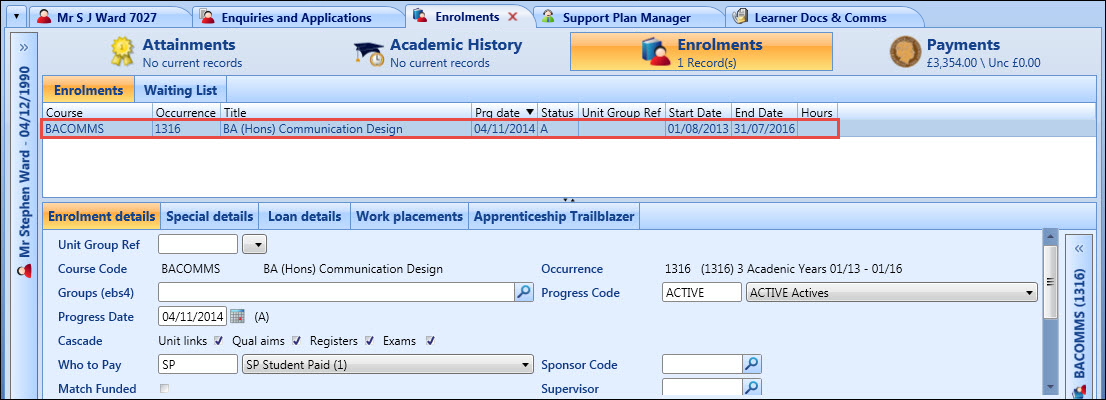Open the tab list dropdown arrow

click(16, 17)
